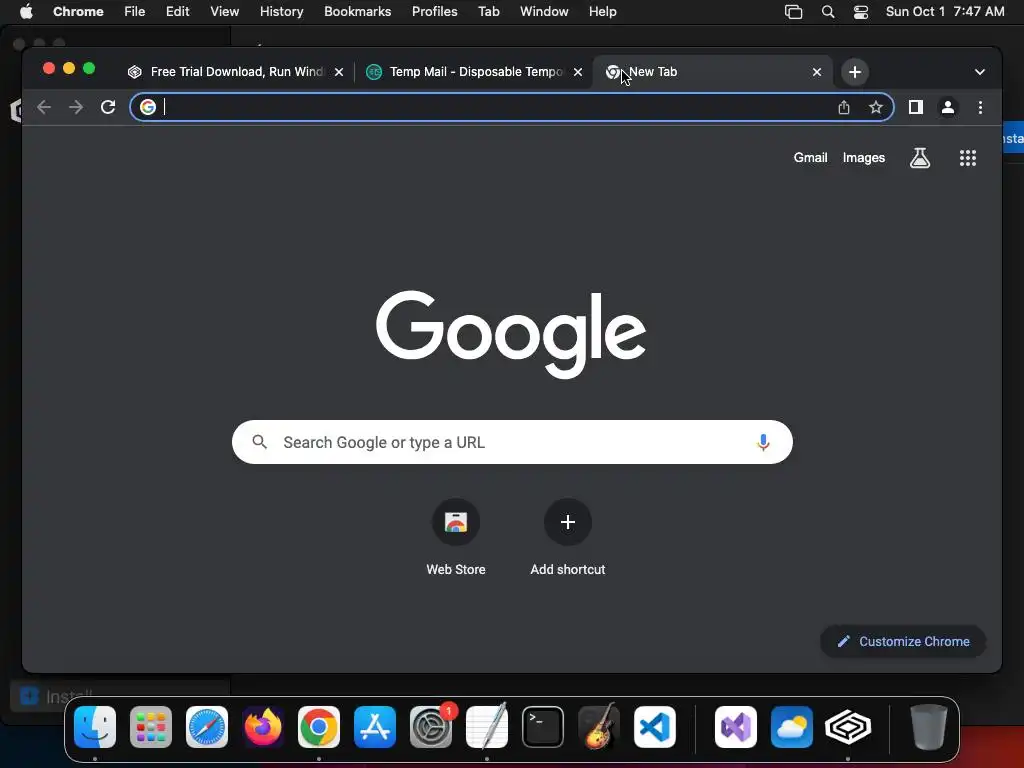Image resolution: width=1024 pixels, height=768 pixels.
Task: Open TextEdit from the Dock
Action: pos(487,726)
